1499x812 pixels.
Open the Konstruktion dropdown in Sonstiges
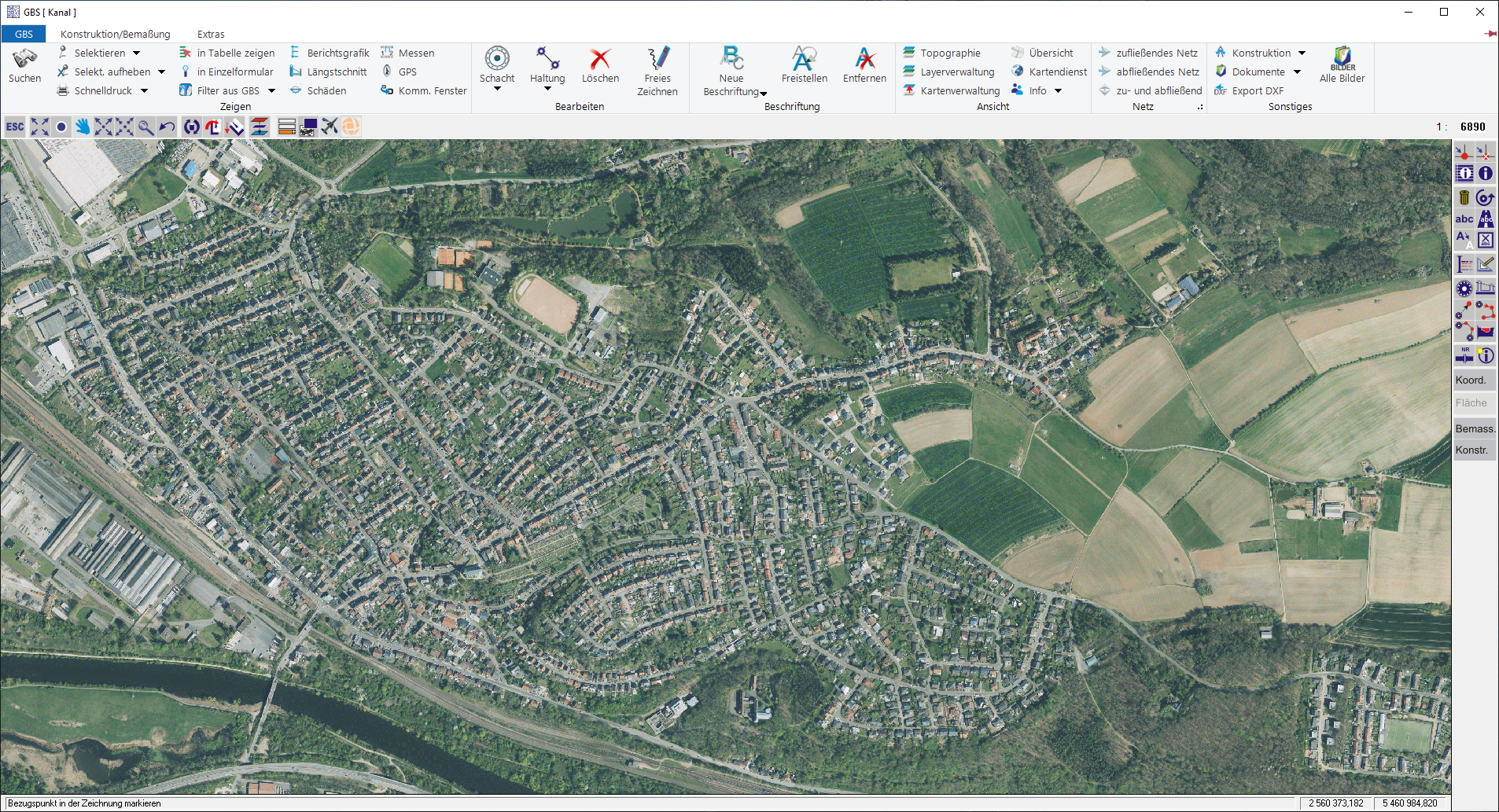coord(1302,53)
